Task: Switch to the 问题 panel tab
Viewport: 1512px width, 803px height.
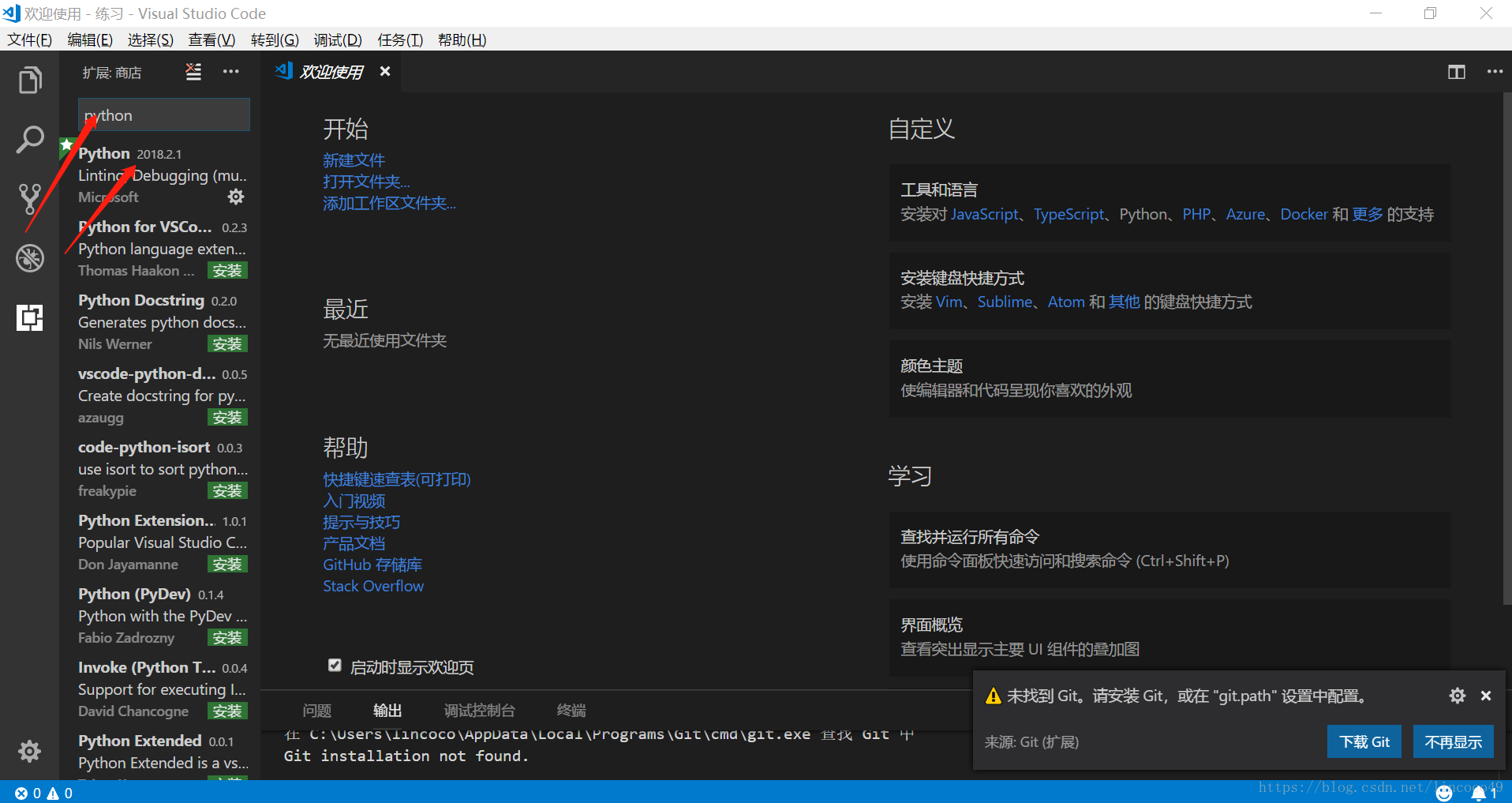Action: click(x=317, y=711)
